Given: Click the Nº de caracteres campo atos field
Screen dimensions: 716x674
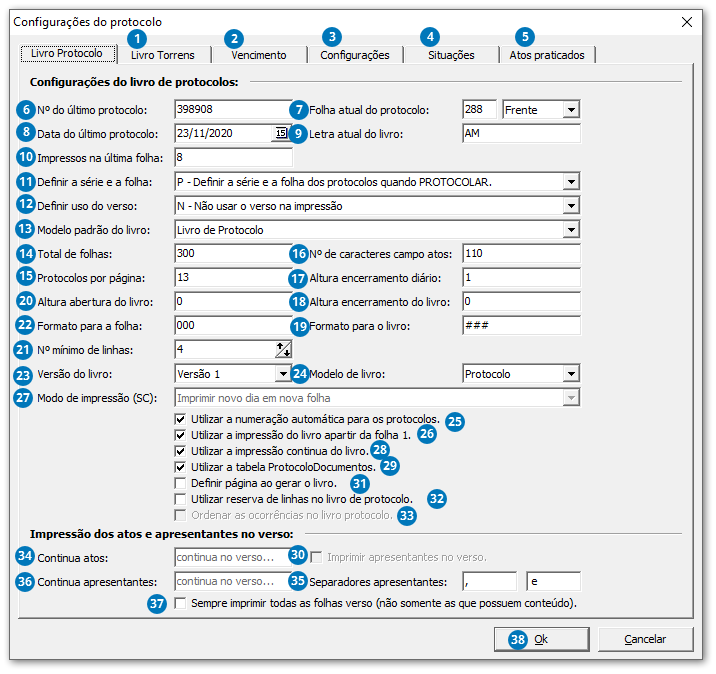Looking at the screenshot, I should click(521, 253).
